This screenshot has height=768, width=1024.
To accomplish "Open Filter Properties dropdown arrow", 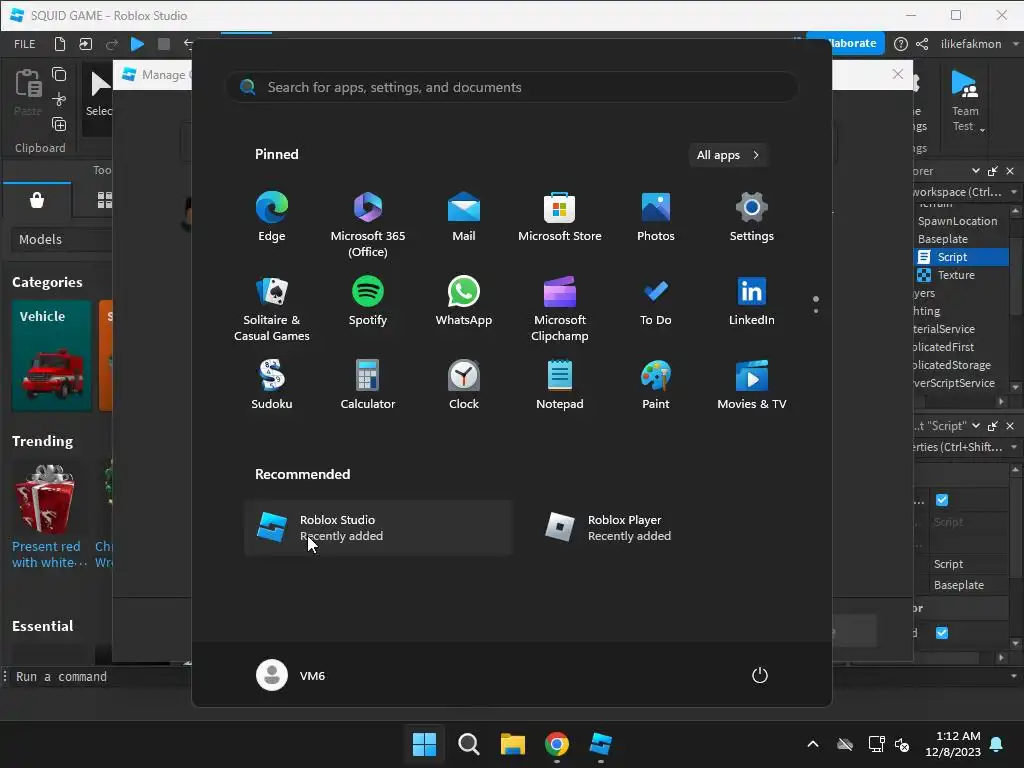I will (1014, 447).
